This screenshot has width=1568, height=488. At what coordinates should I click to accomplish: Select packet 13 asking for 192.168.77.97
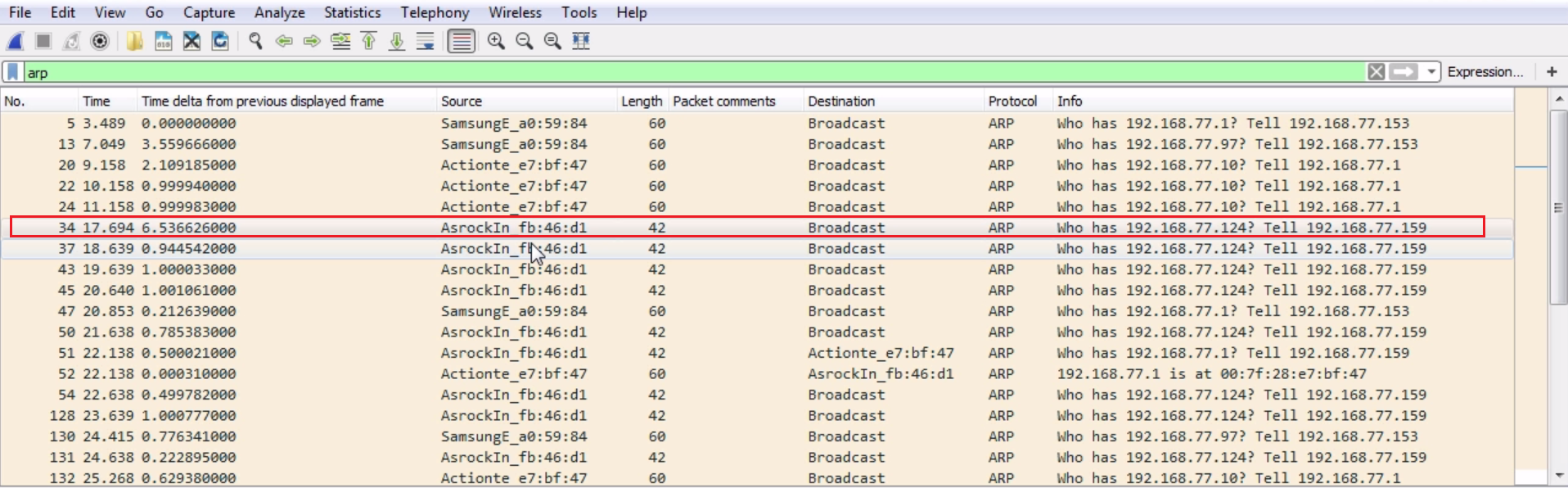pos(757,144)
